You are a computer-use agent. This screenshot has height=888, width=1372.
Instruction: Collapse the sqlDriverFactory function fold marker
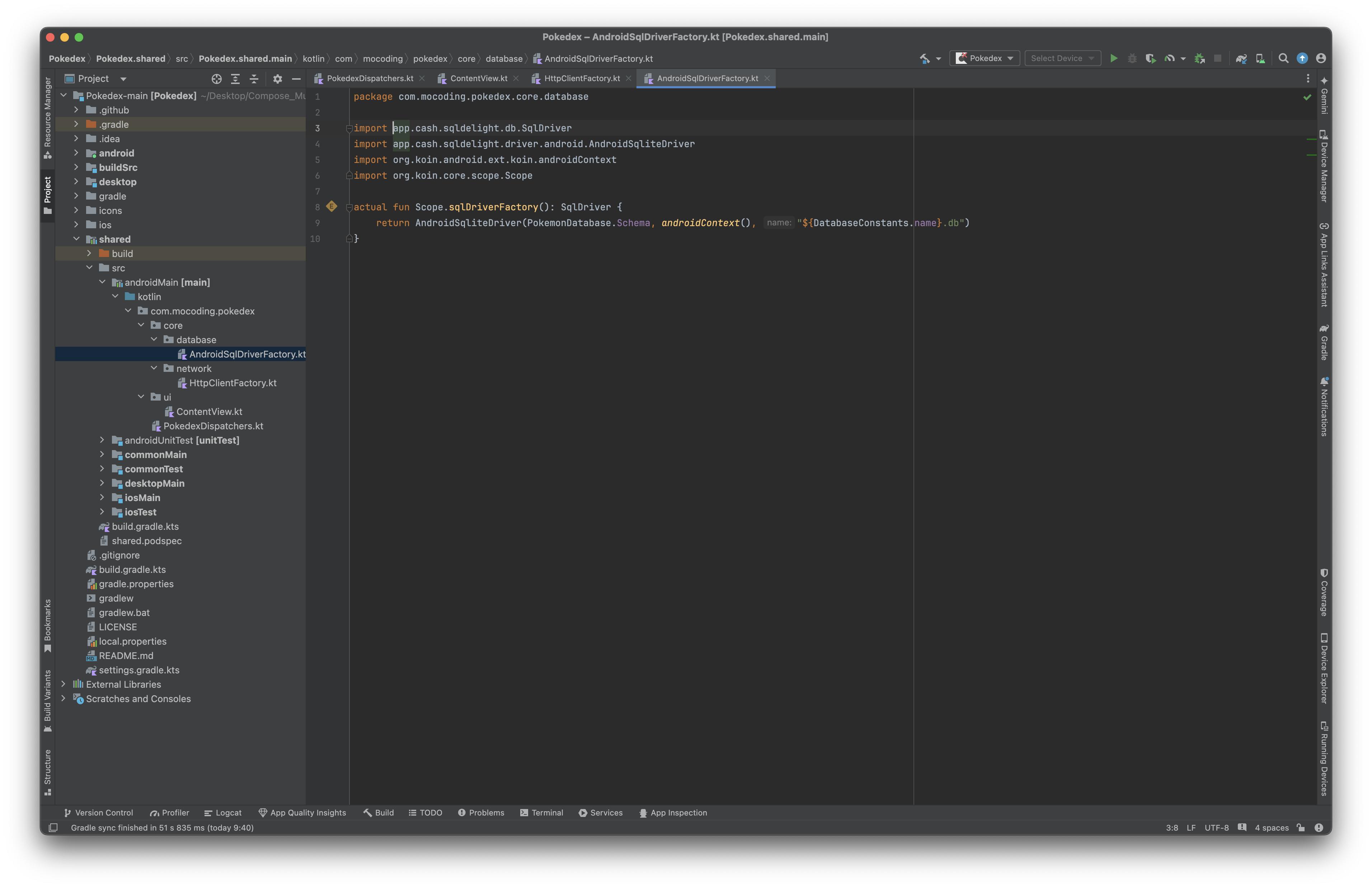coord(349,207)
